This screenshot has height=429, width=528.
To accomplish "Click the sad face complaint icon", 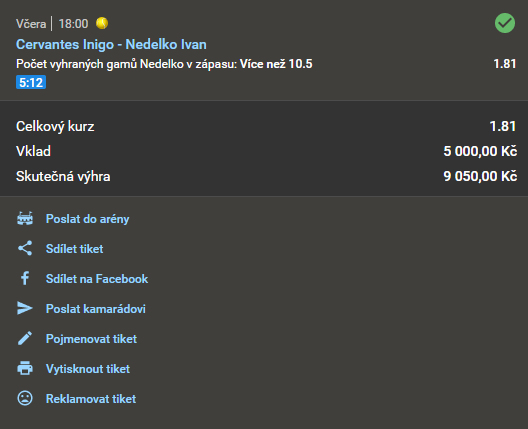I will click(x=25, y=398).
